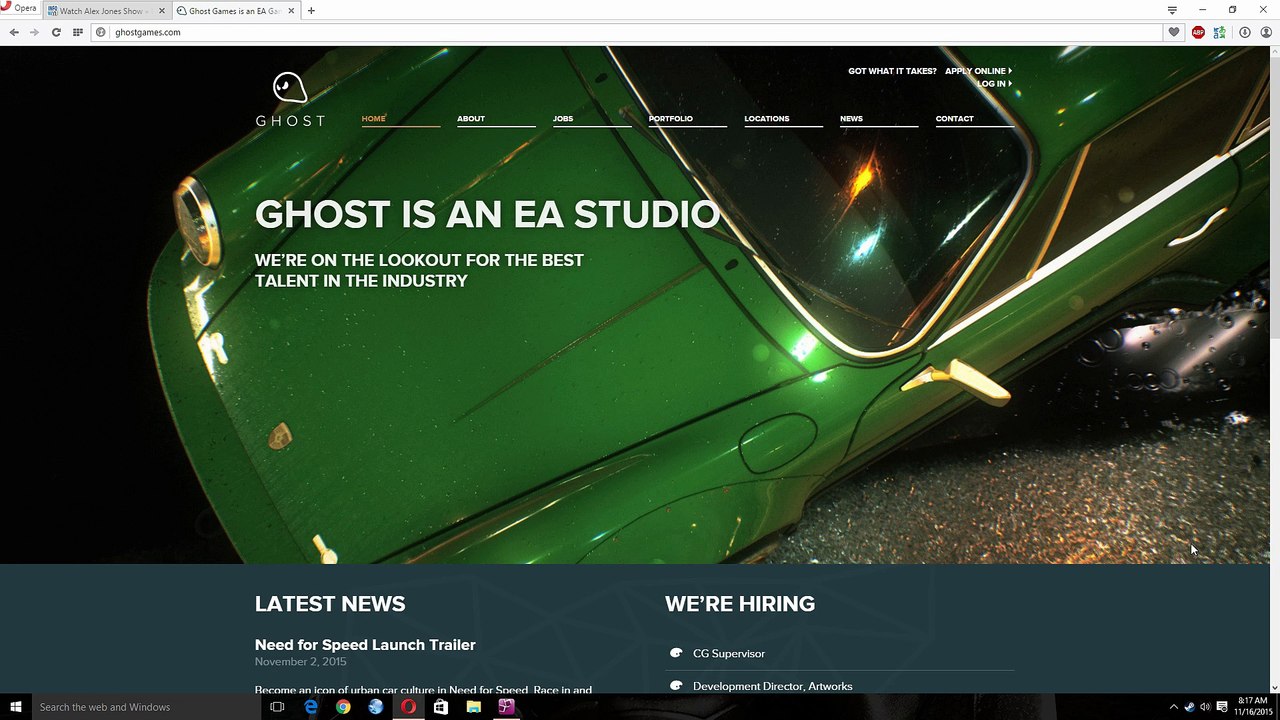
Task: Open the LOCATIONS navigation item
Action: point(766,119)
